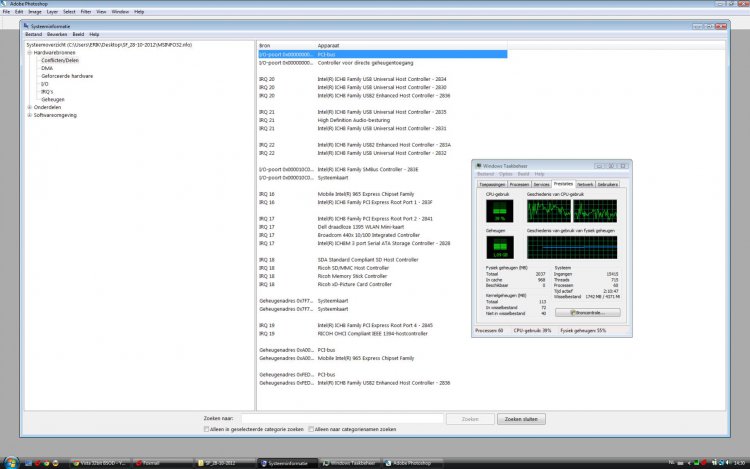750x469 pixels.
Task: Expand the Onderdelen tree node
Action: (x=30, y=108)
